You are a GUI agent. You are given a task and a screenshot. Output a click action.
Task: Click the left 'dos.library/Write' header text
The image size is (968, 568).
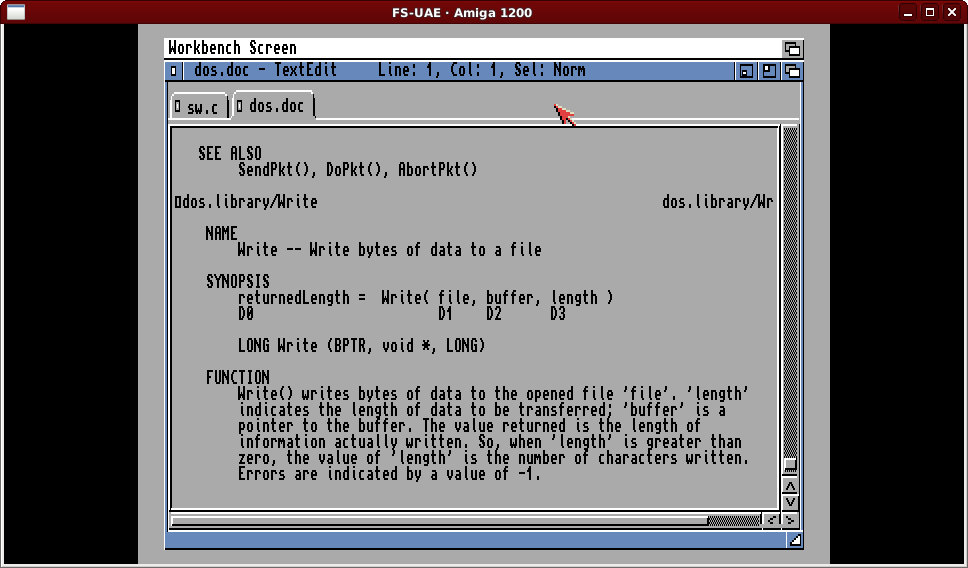coord(249,202)
